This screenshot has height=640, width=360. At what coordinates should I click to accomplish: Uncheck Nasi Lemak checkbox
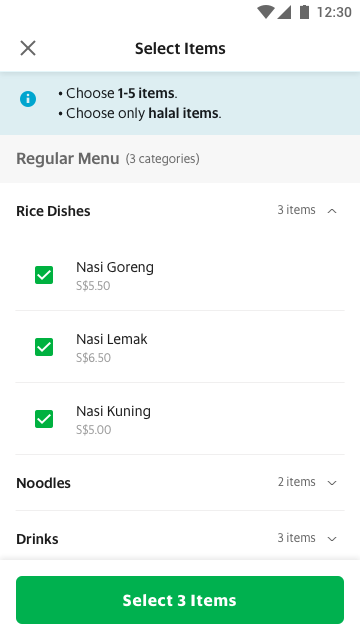[44, 347]
